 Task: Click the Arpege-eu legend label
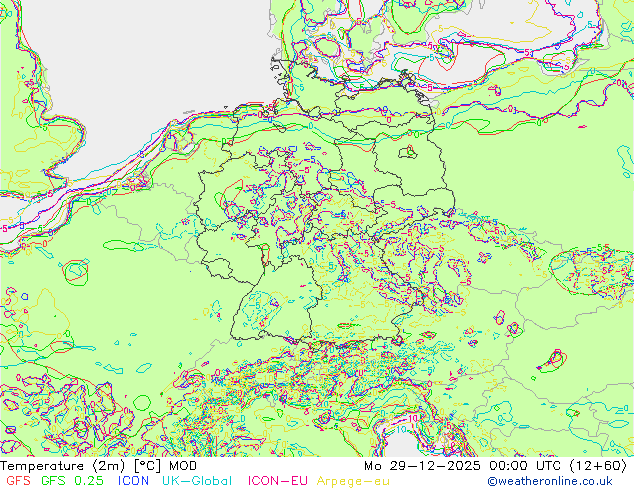353,481
